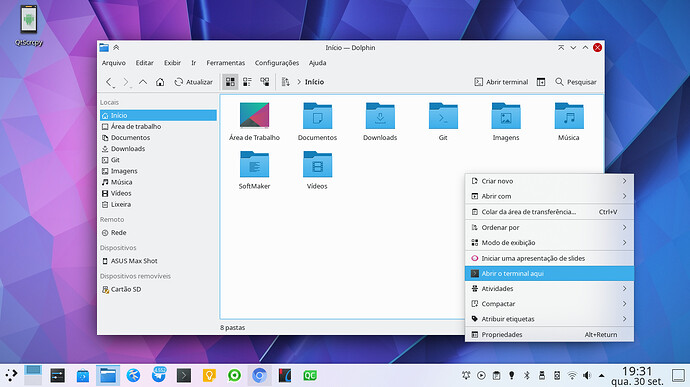Expand Compactar submenu
Image resolution: width=690 pixels, height=387 pixels.
[x=549, y=304]
